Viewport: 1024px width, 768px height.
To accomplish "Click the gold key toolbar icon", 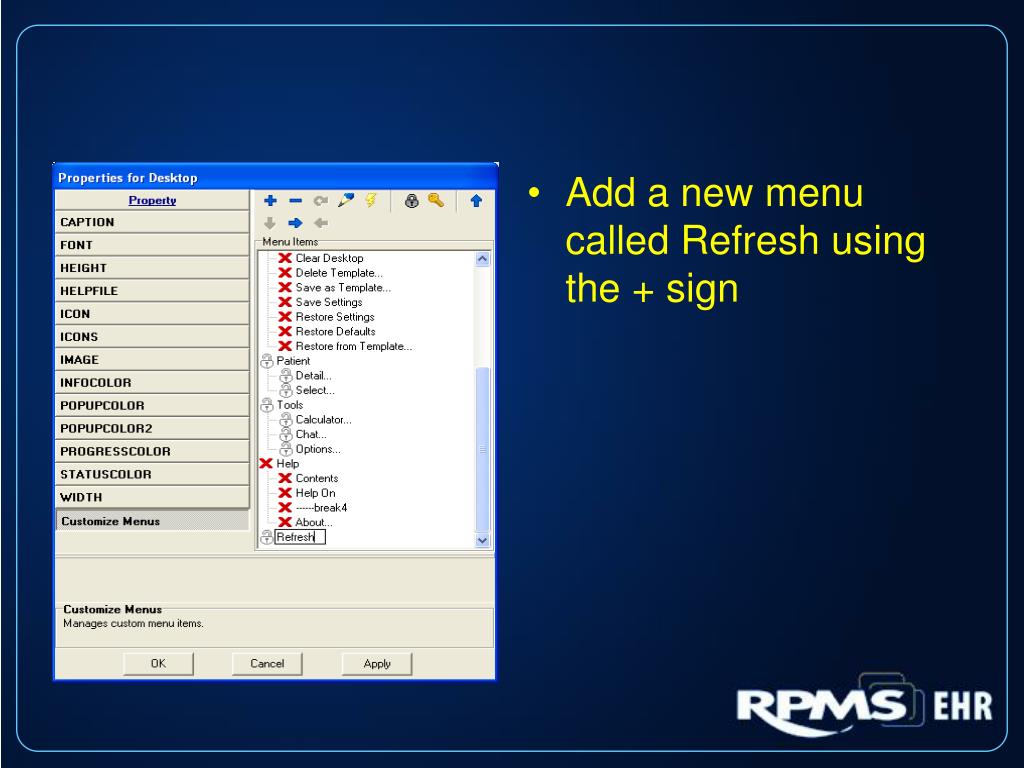I will tap(436, 200).
